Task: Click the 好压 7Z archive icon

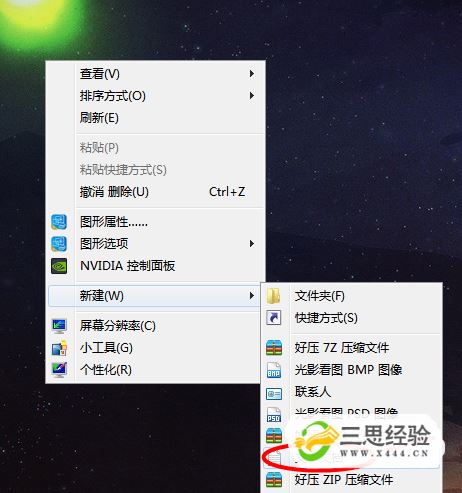Action: (x=274, y=348)
